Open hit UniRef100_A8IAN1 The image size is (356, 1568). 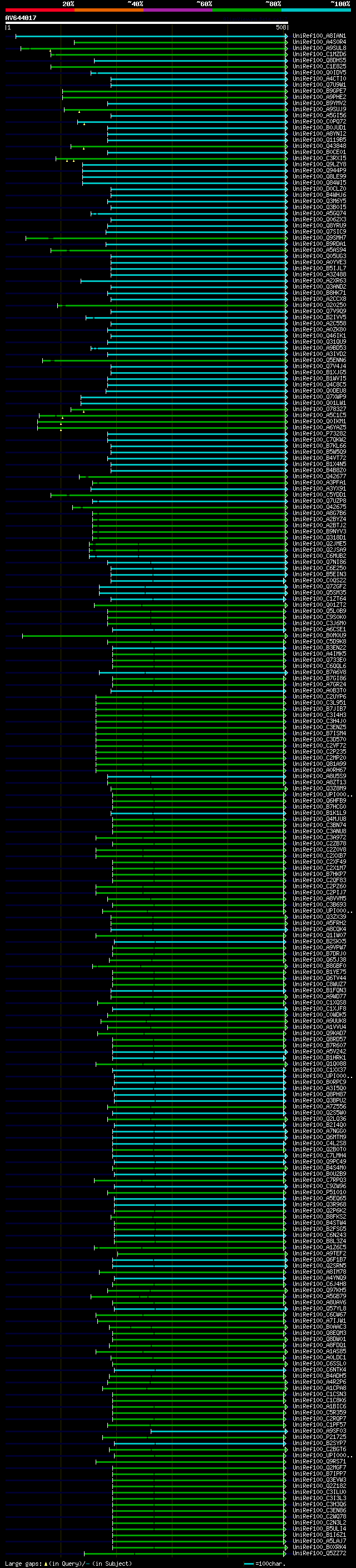coord(319,36)
